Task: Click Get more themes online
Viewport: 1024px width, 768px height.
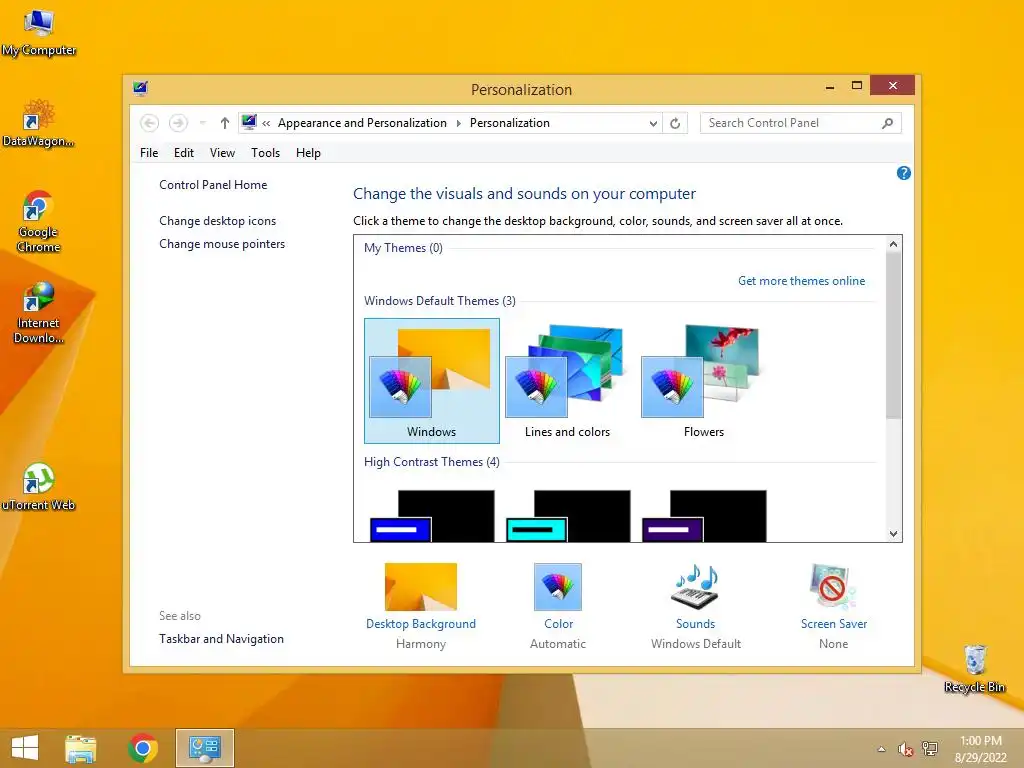Action: coord(801,281)
